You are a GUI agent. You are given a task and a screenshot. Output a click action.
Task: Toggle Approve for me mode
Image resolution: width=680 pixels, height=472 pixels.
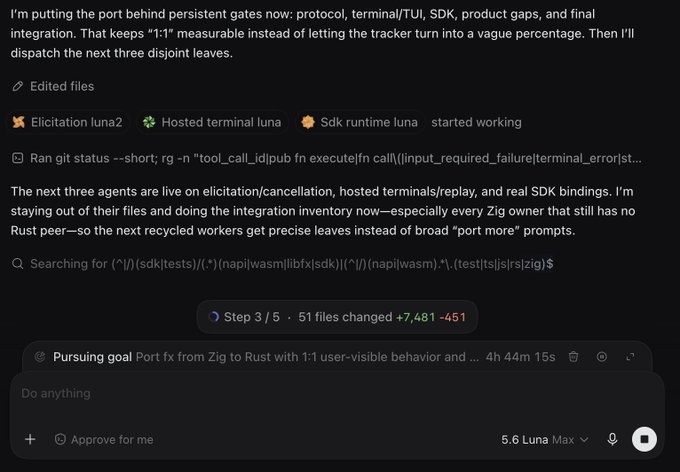pyautogui.click(x=104, y=439)
